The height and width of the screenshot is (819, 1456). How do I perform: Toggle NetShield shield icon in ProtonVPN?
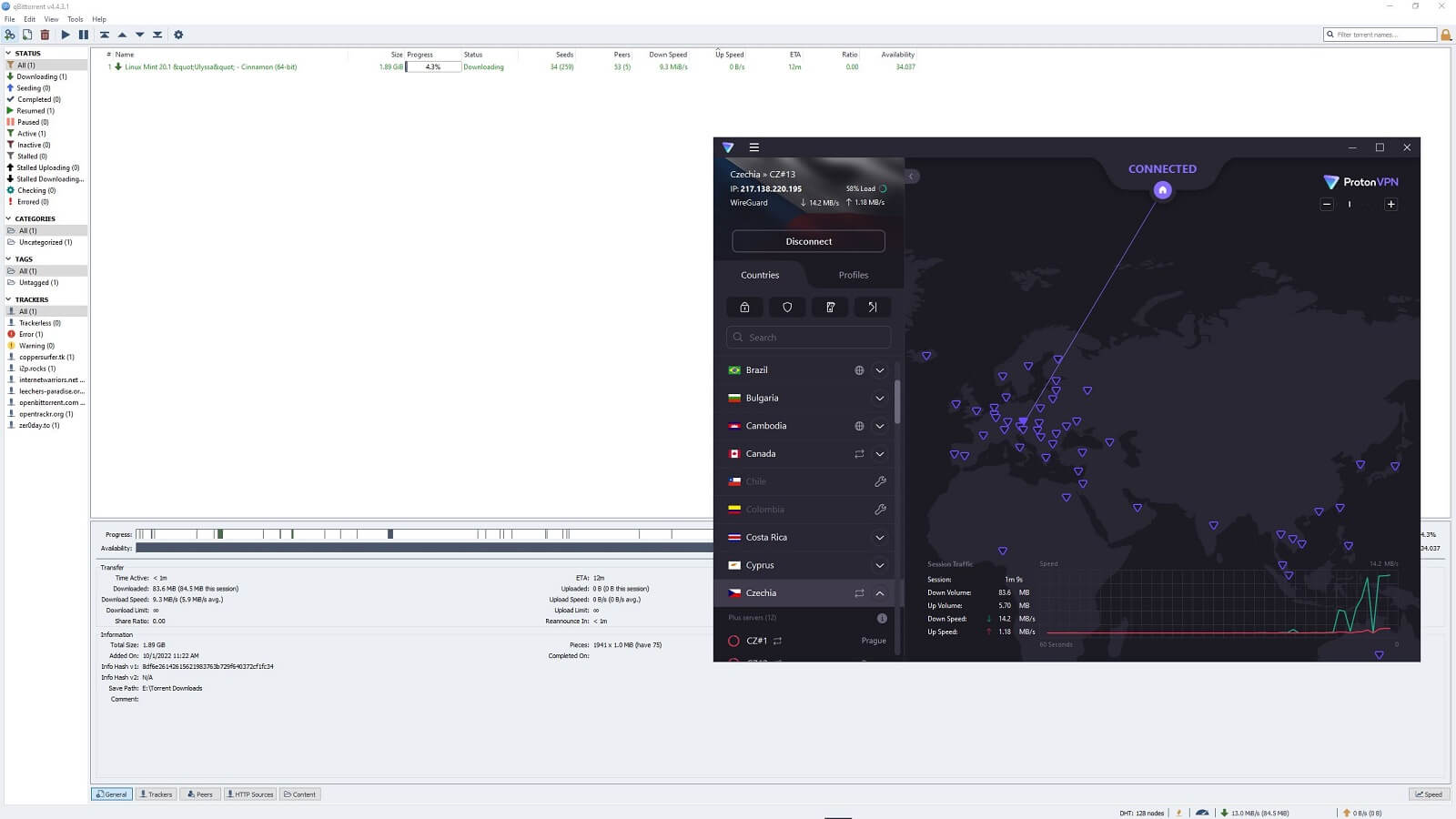(787, 308)
